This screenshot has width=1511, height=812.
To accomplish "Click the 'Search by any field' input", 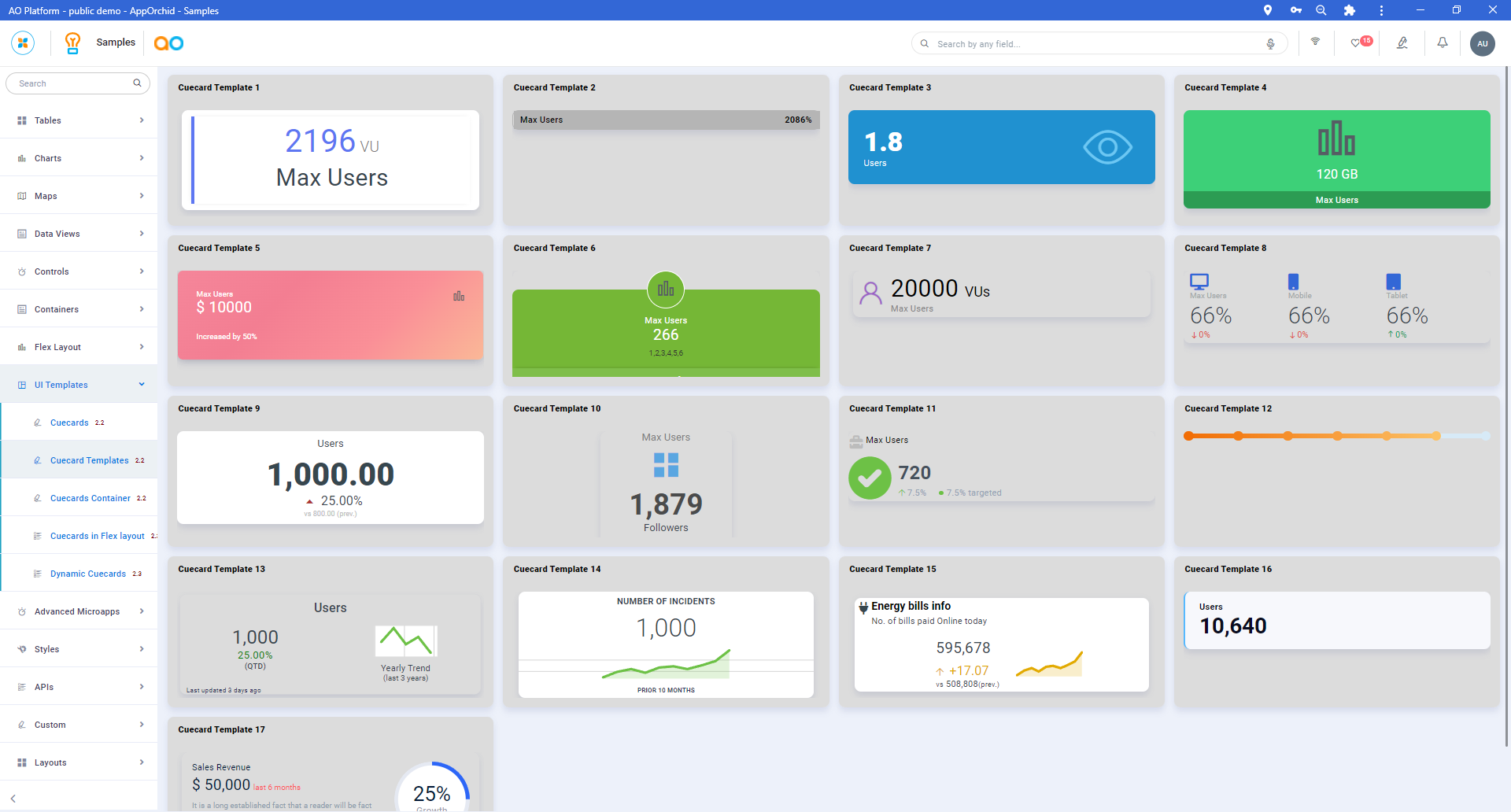I will point(1094,44).
